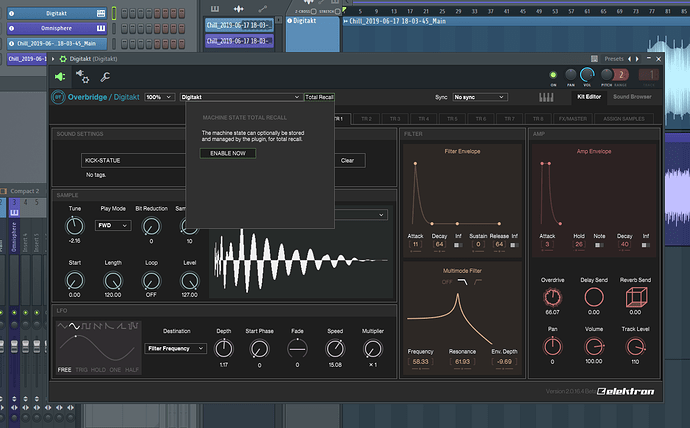The image size is (690, 428).
Task: Click the ENABLE NOW button
Action: pos(228,153)
